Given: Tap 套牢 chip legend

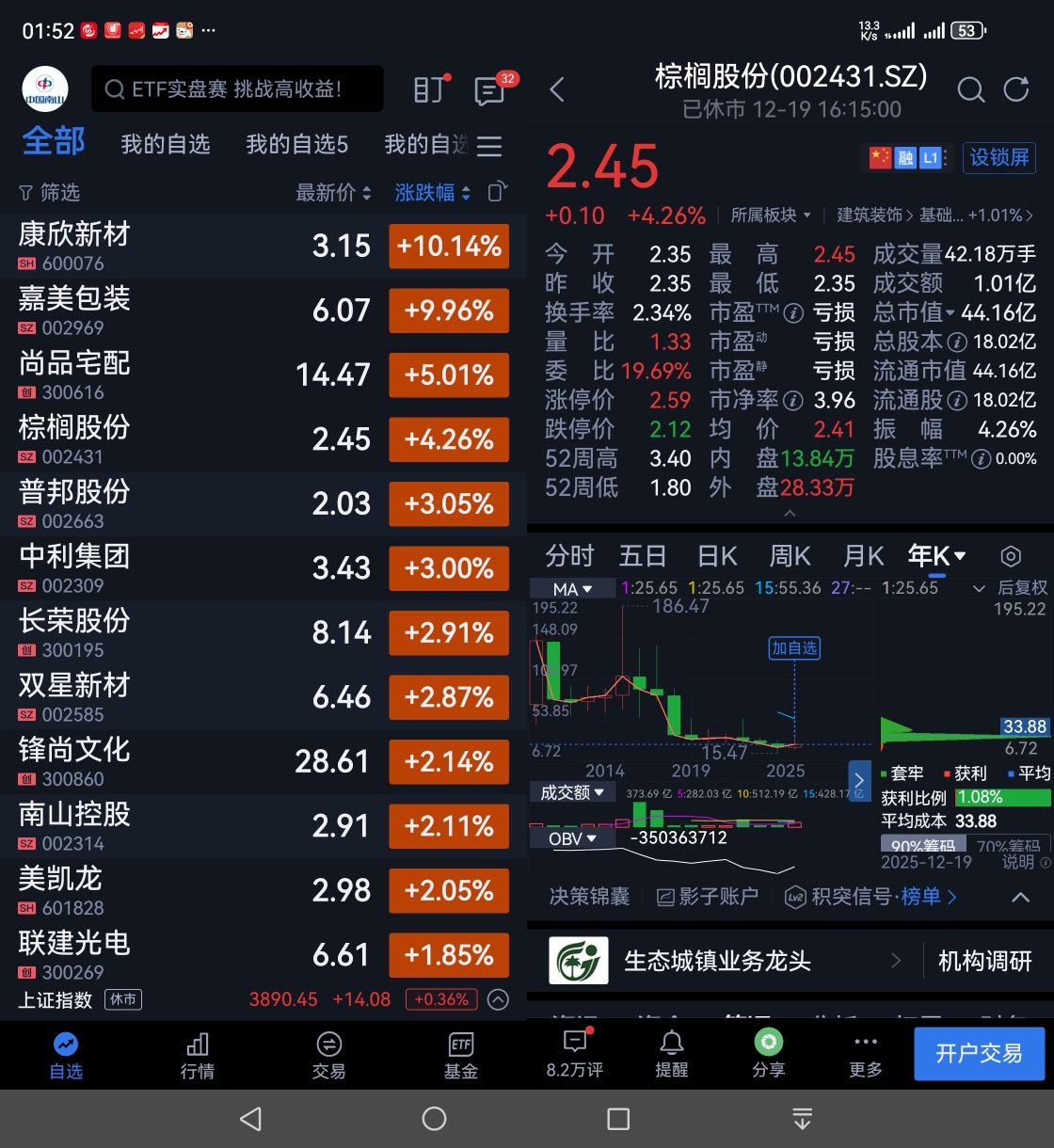Looking at the screenshot, I should [902, 773].
